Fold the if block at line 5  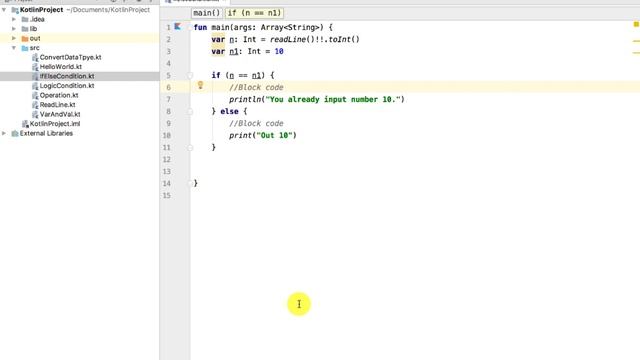190,76
